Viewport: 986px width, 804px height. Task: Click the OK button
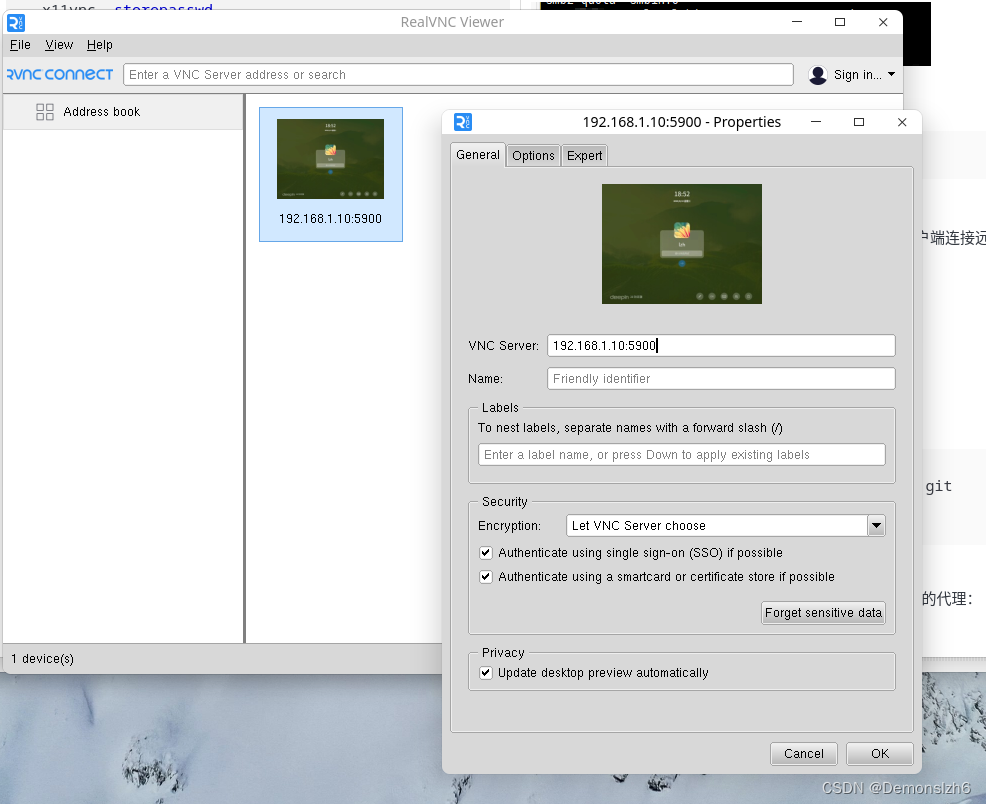[x=880, y=754]
